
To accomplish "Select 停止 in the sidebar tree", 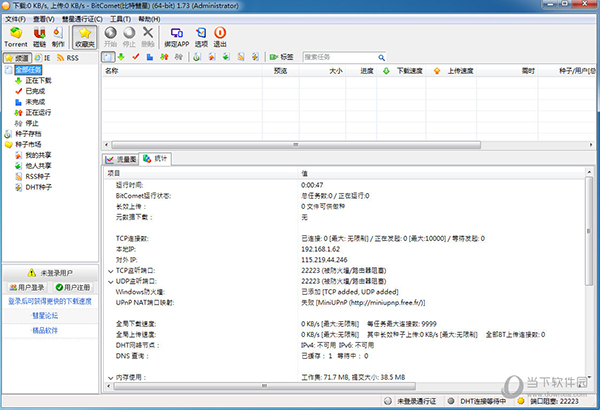I will (32, 123).
